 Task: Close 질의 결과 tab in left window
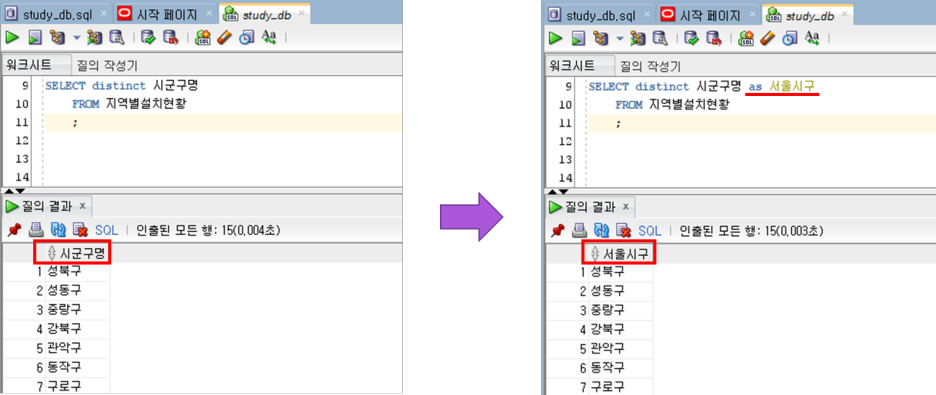[82, 206]
